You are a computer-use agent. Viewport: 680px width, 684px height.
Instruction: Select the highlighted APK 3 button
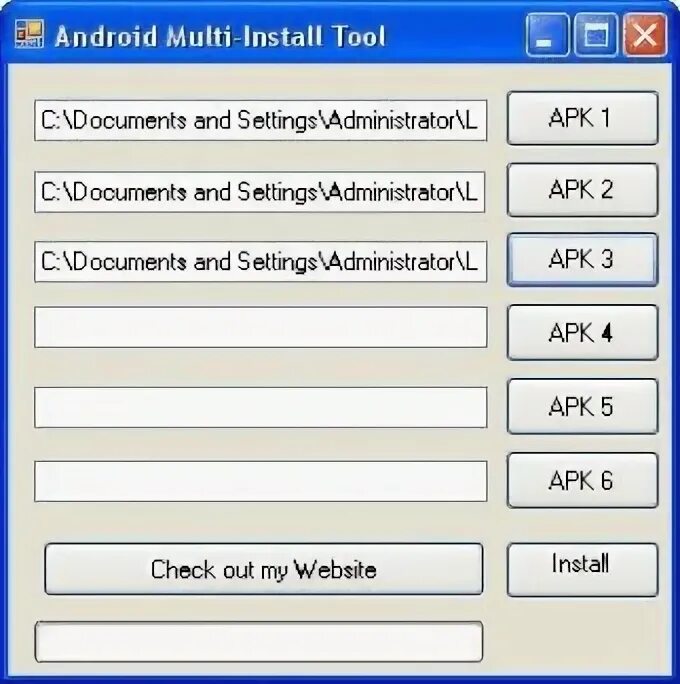(x=582, y=260)
